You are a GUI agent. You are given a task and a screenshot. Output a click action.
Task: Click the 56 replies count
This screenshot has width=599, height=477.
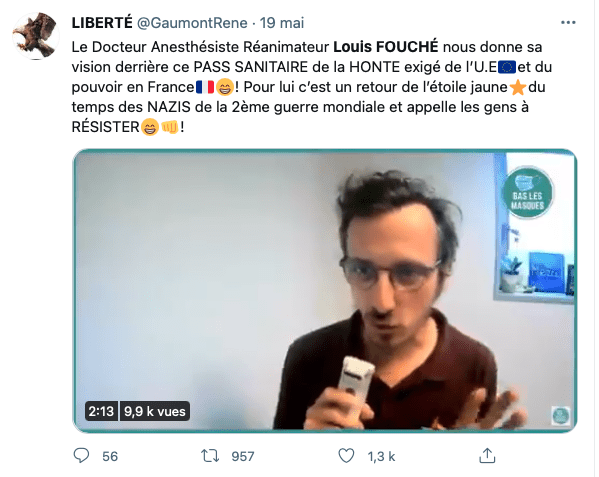pos(110,456)
